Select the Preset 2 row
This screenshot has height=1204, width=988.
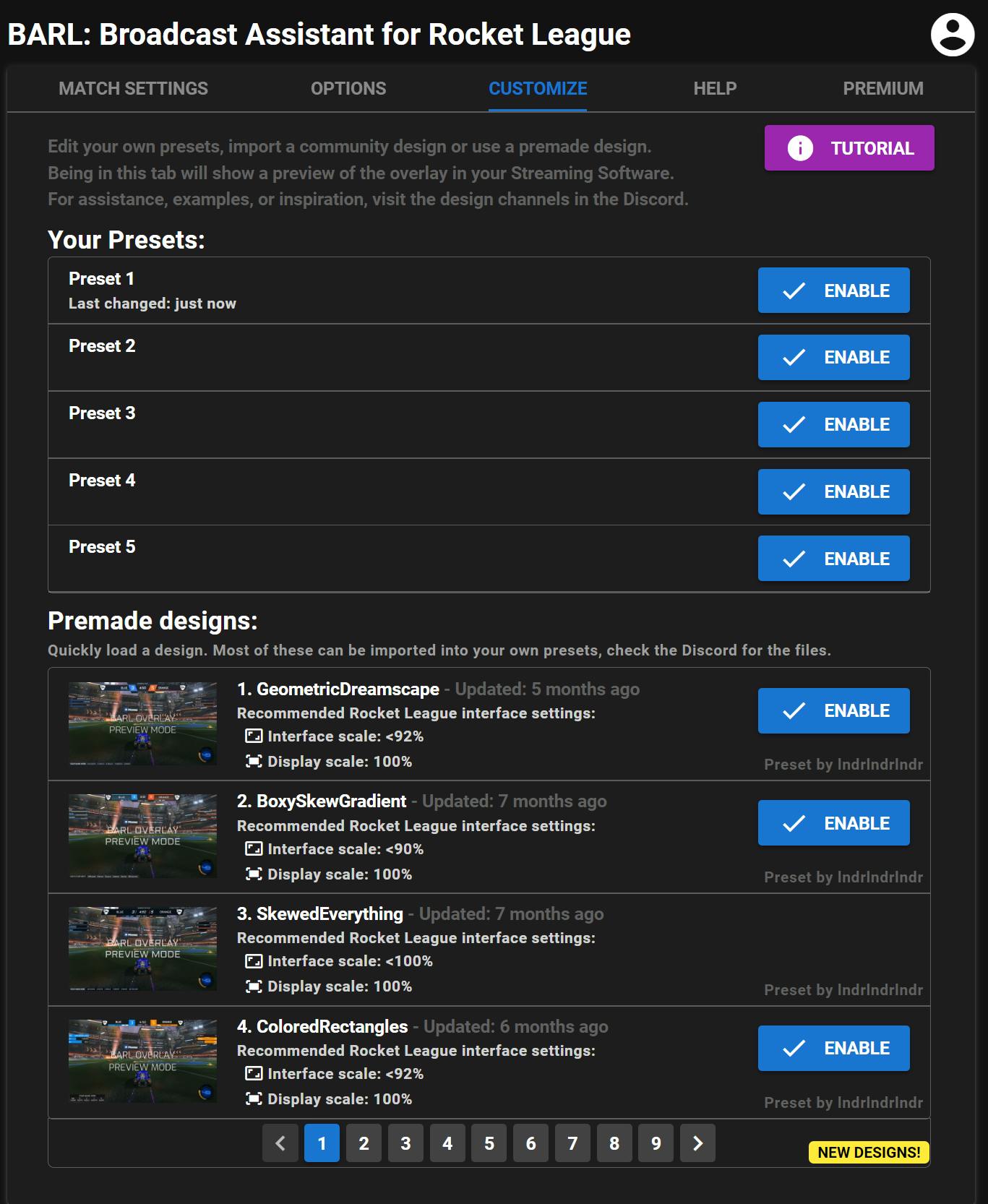pyautogui.click(x=361, y=357)
